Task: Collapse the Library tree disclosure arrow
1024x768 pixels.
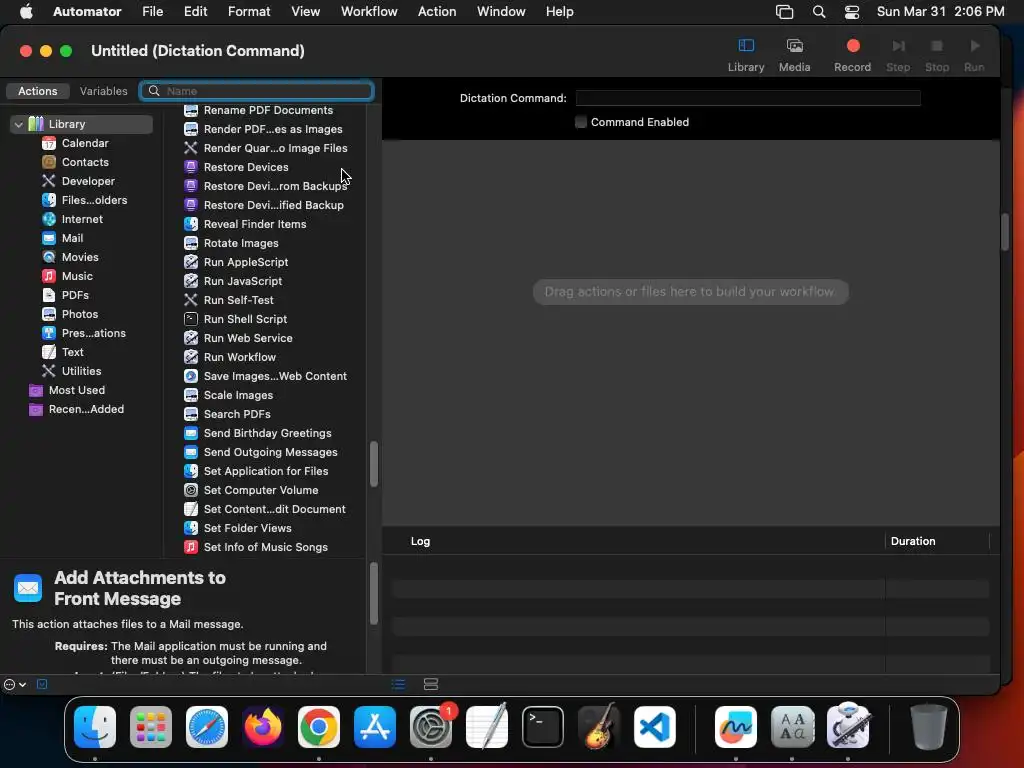Action: (18, 124)
